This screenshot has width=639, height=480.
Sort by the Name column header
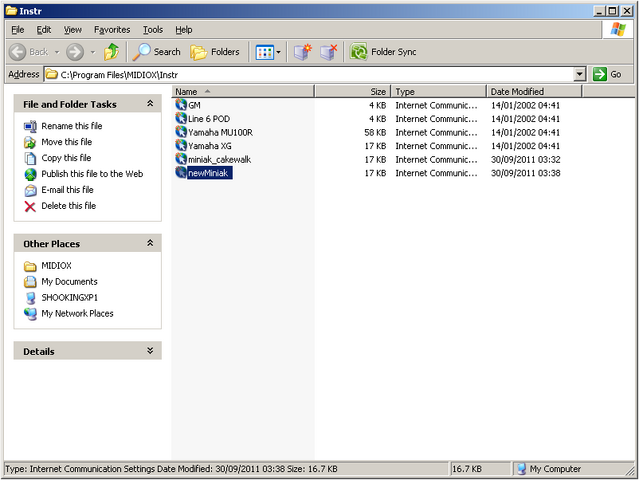(x=243, y=91)
